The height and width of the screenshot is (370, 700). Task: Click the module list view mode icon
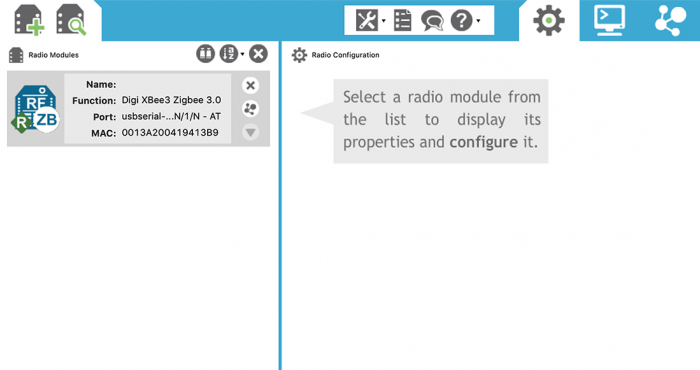click(205, 54)
